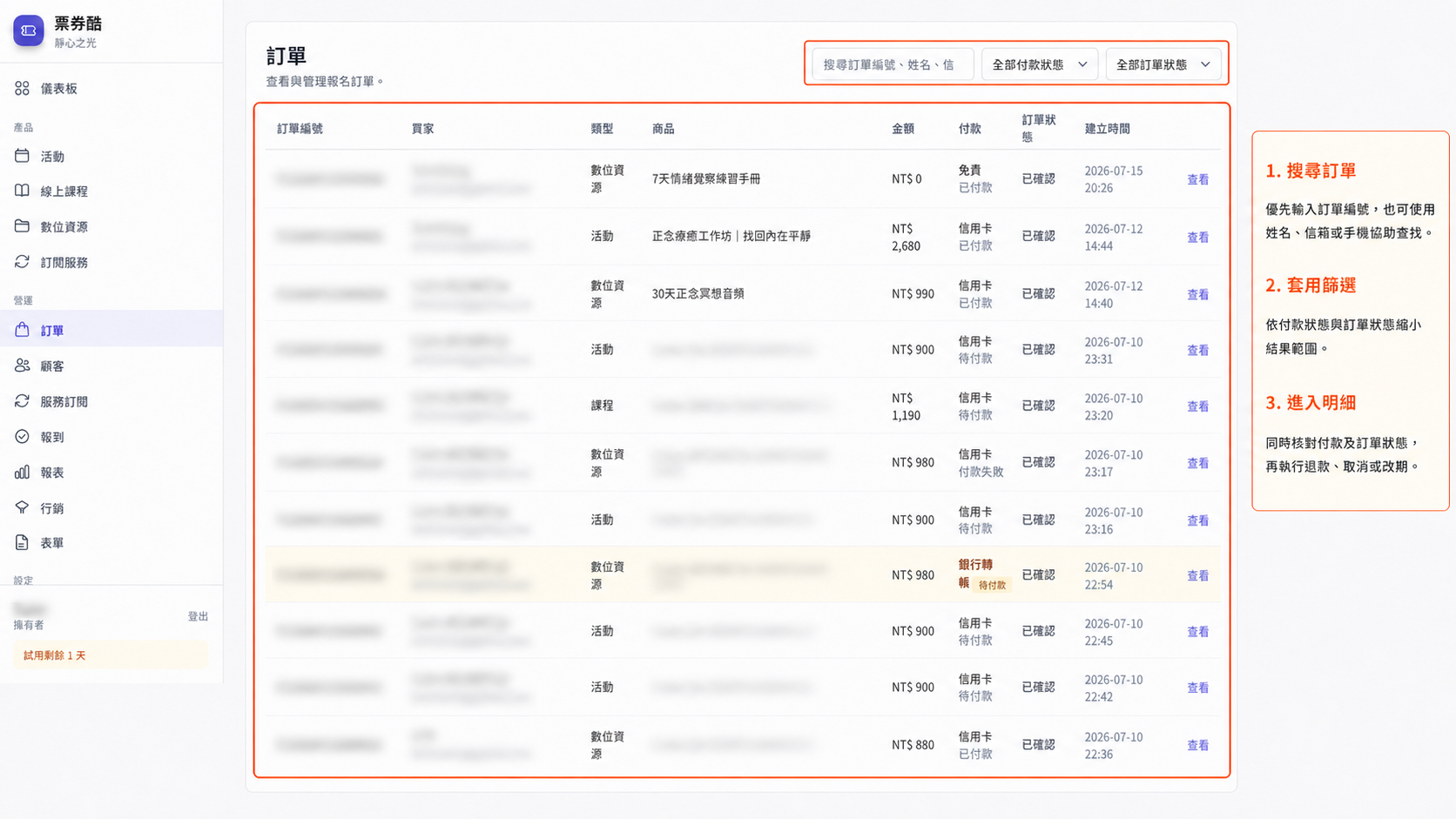Click the 行銷 marketing icon
This screenshot has width=1456, height=819.
(x=23, y=507)
